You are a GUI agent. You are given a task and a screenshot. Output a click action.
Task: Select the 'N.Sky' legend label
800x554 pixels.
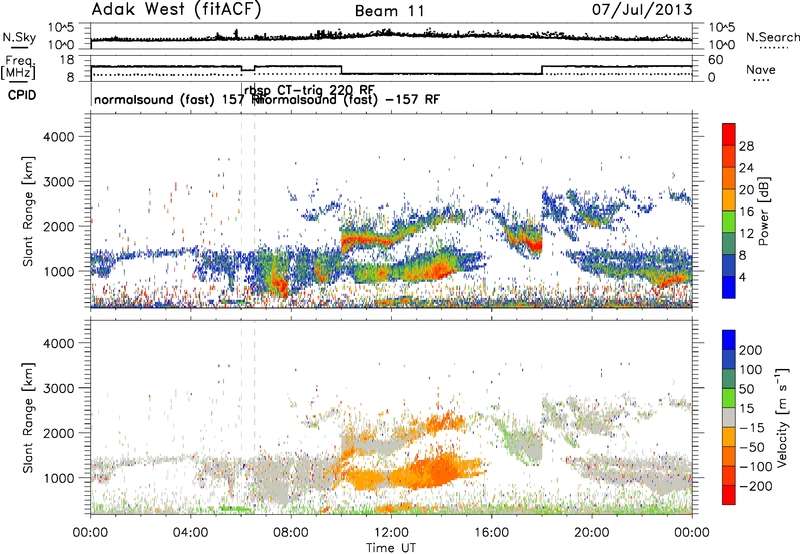pyautogui.click(x=19, y=37)
